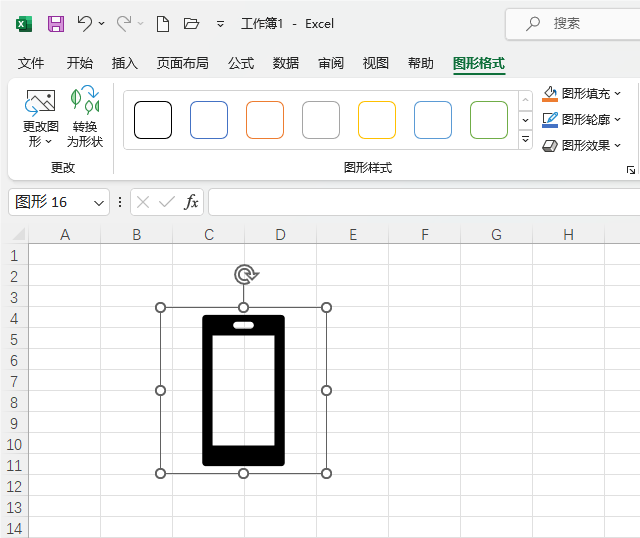Click the formula bar input field
Screen dimensions: 640x538
pos(420,202)
